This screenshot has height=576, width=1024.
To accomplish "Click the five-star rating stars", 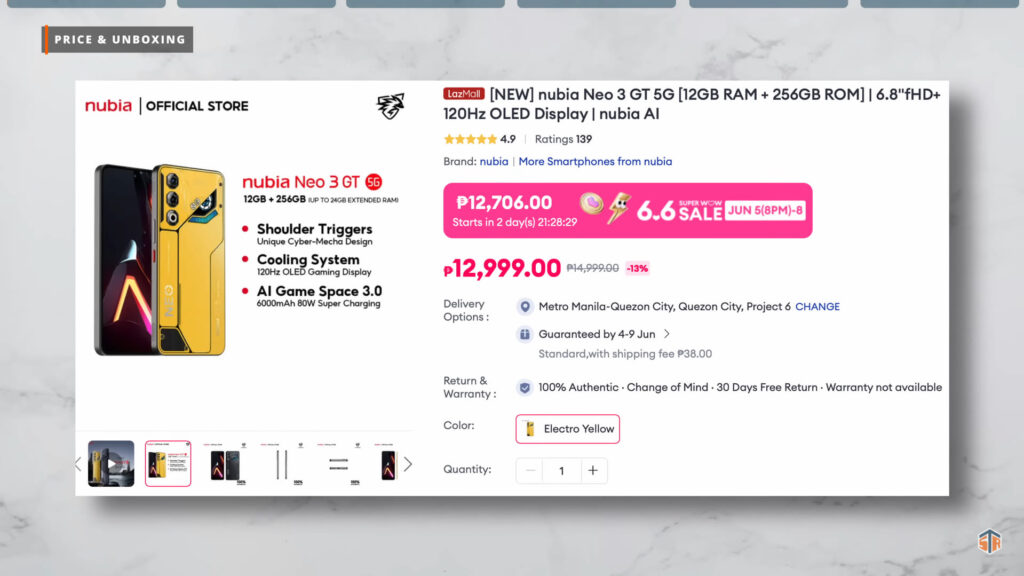I will coord(470,139).
